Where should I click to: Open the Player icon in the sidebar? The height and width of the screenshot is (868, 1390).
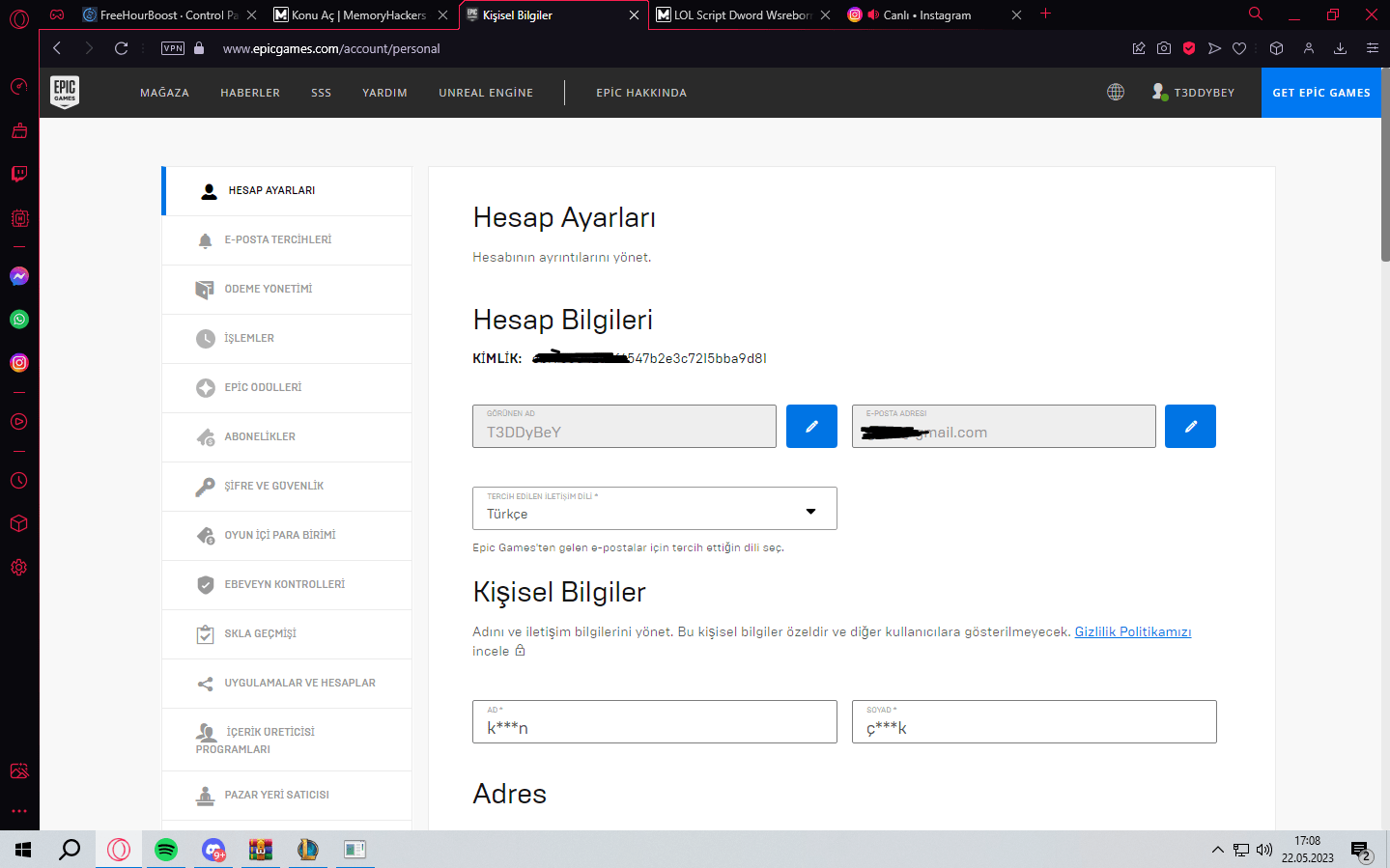(x=19, y=422)
